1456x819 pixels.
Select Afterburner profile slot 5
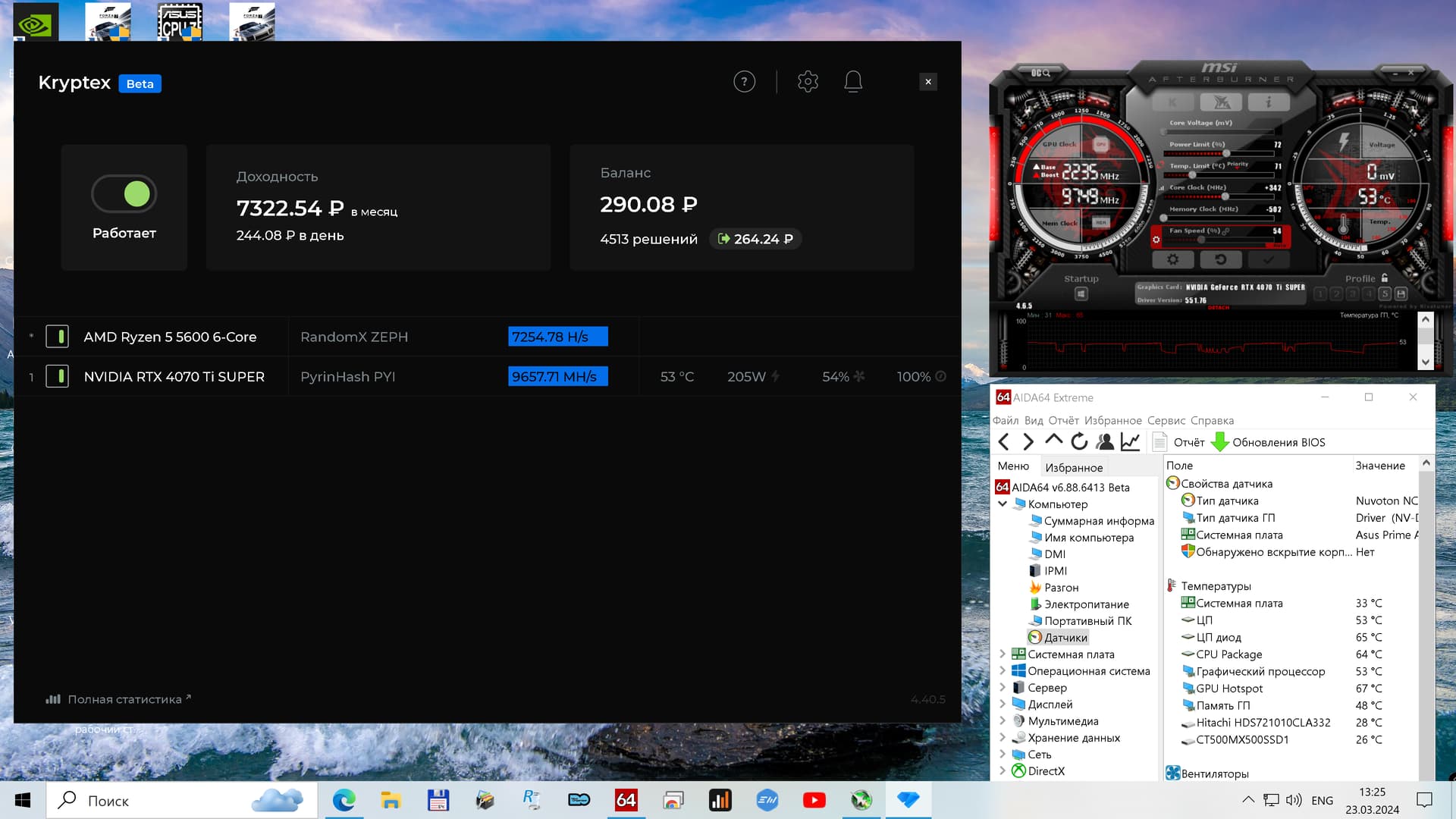1385,293
